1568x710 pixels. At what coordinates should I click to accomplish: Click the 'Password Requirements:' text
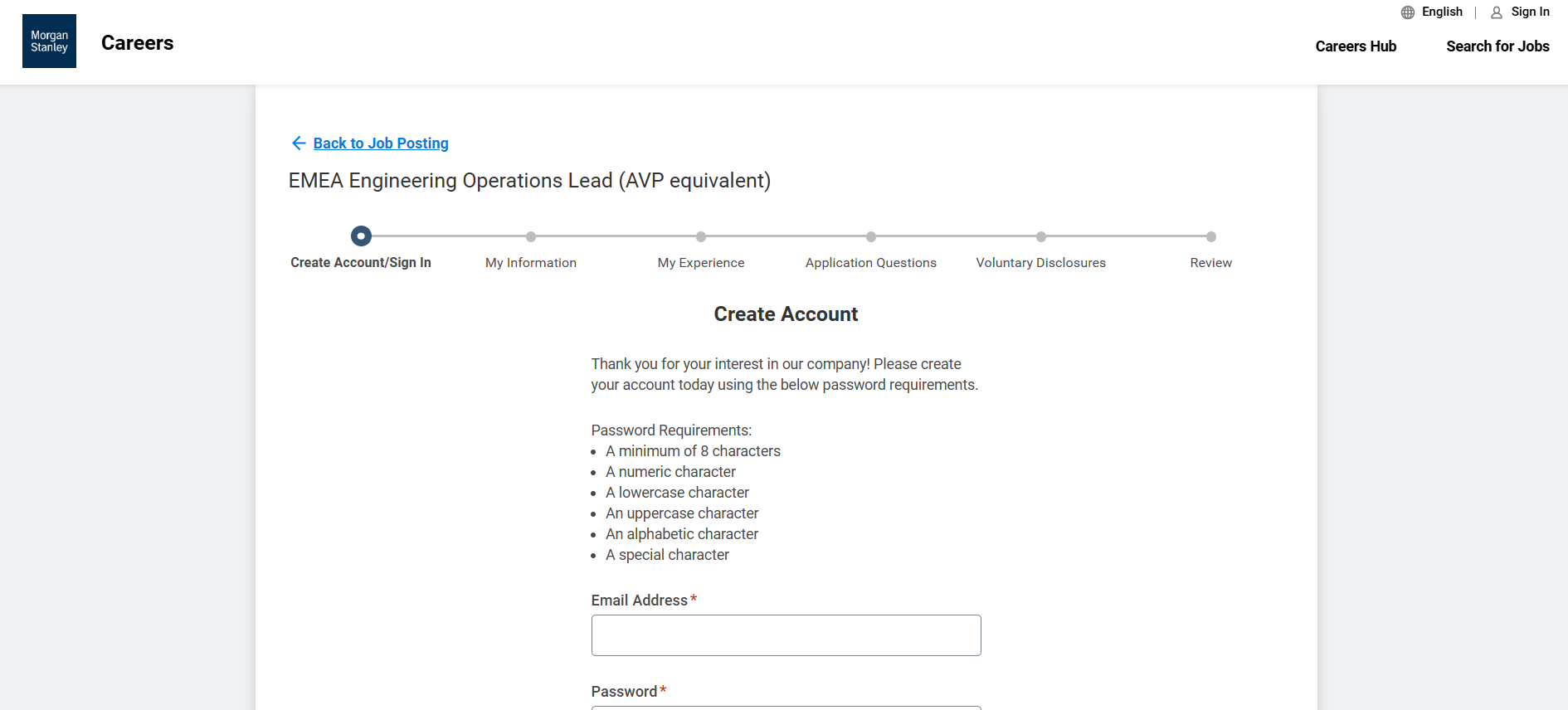pos(671,430)
